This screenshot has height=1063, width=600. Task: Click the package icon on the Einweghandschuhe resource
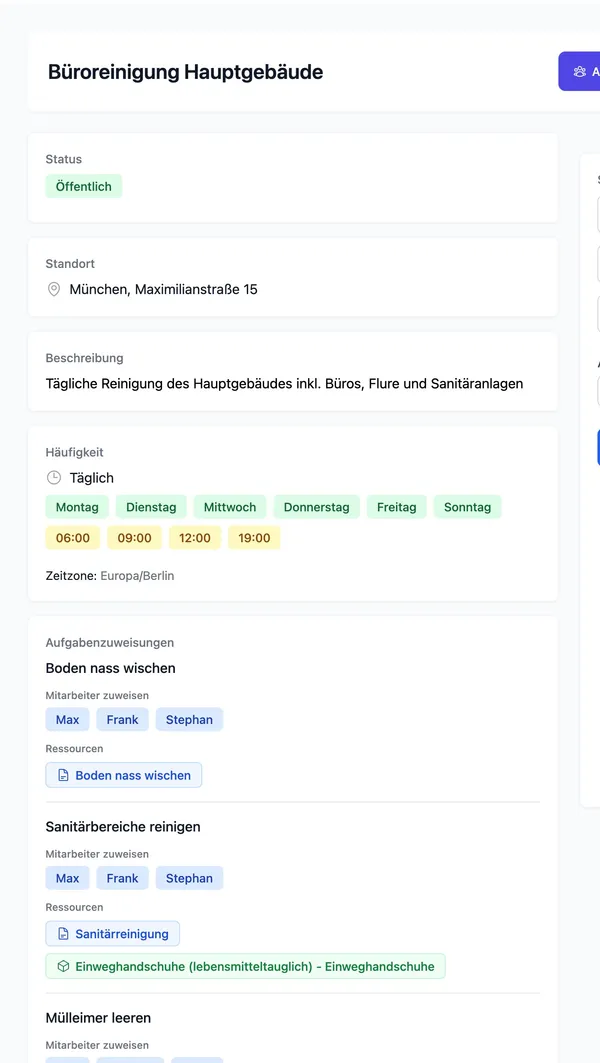[x=62, y=966]
